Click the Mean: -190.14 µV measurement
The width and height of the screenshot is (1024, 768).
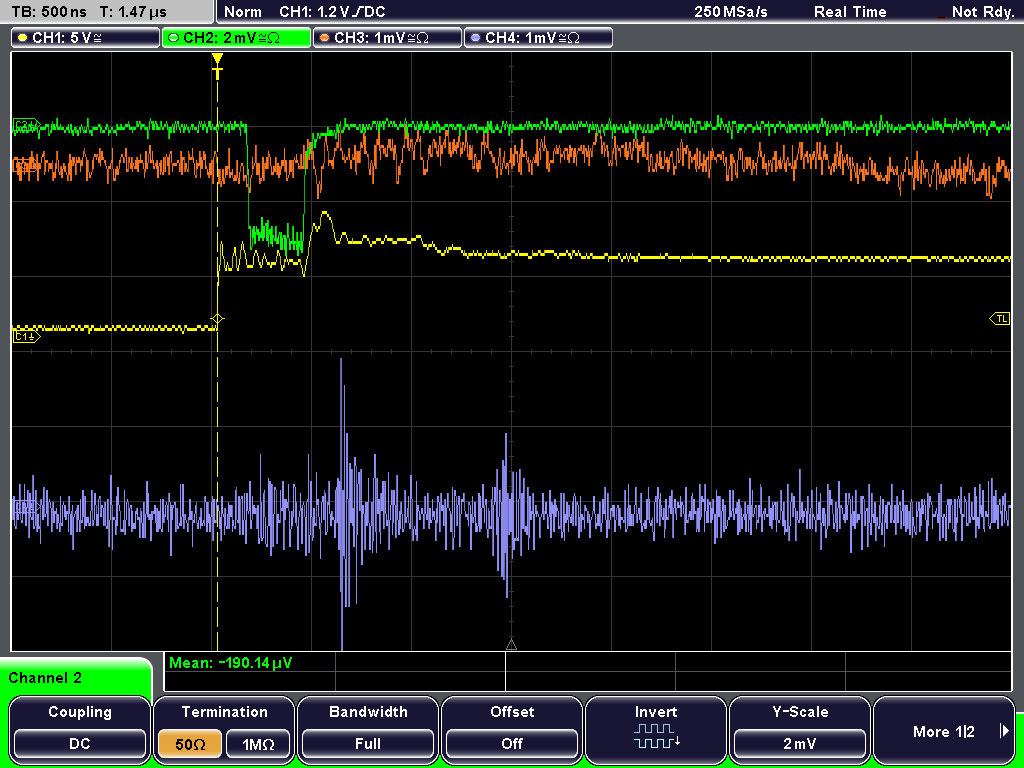231,663
